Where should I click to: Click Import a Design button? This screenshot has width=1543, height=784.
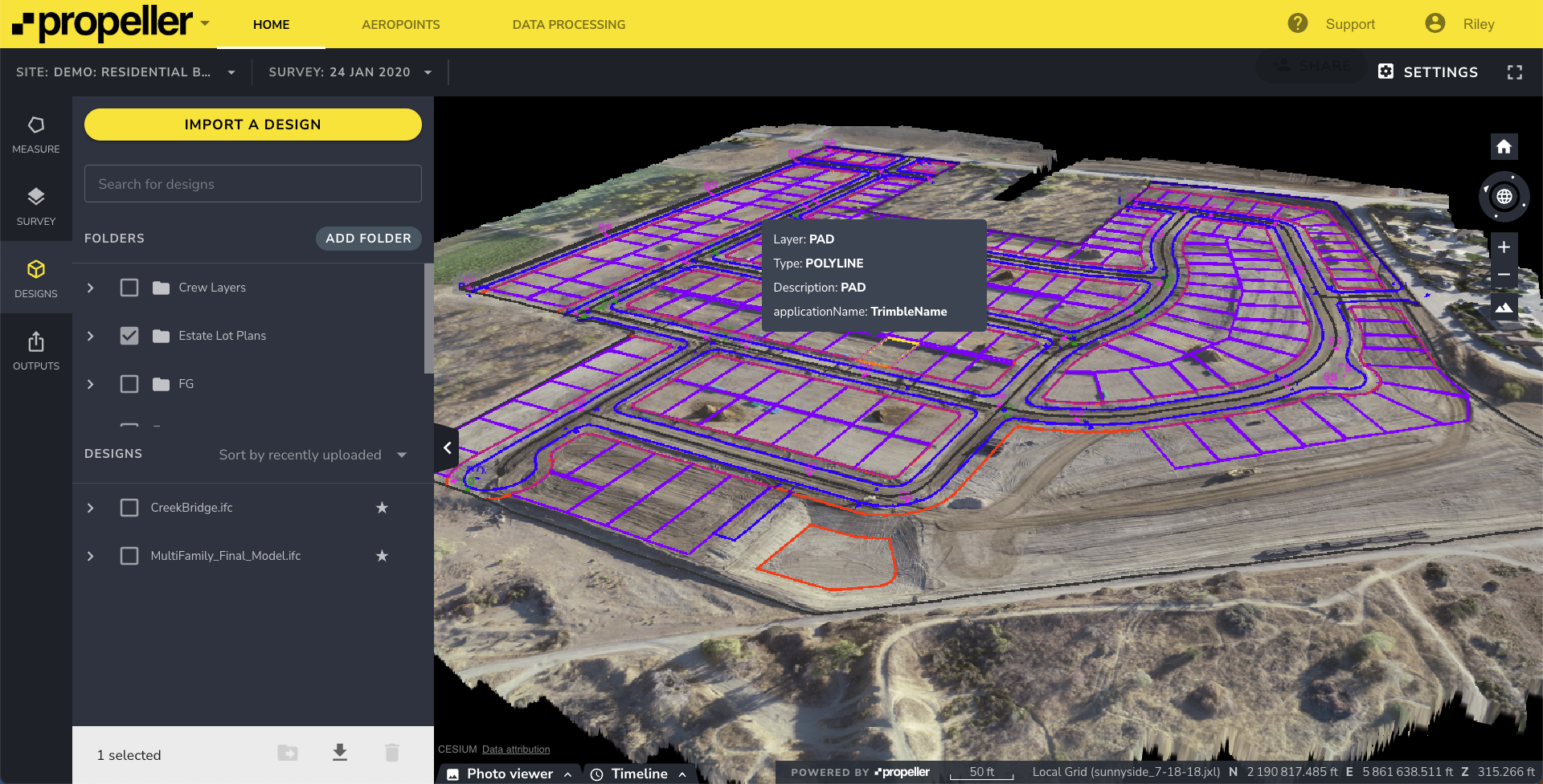click(x=253, y=125)
